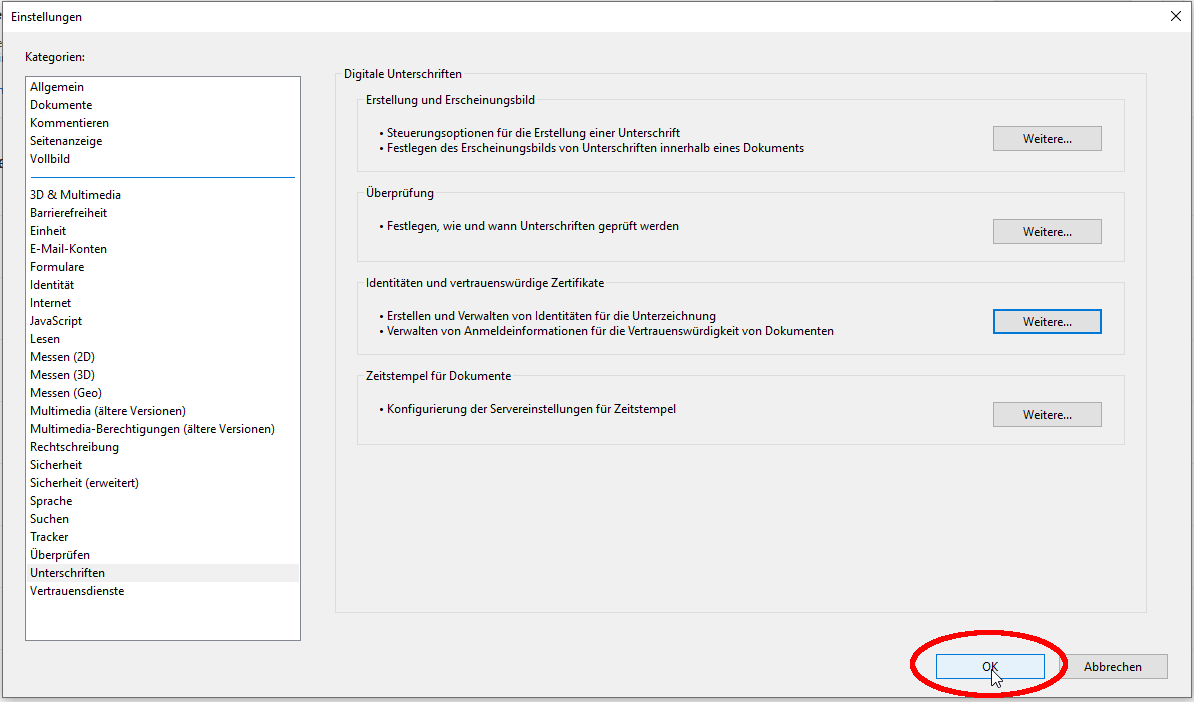Select the 3D & Multimedia category

[75, 195]
